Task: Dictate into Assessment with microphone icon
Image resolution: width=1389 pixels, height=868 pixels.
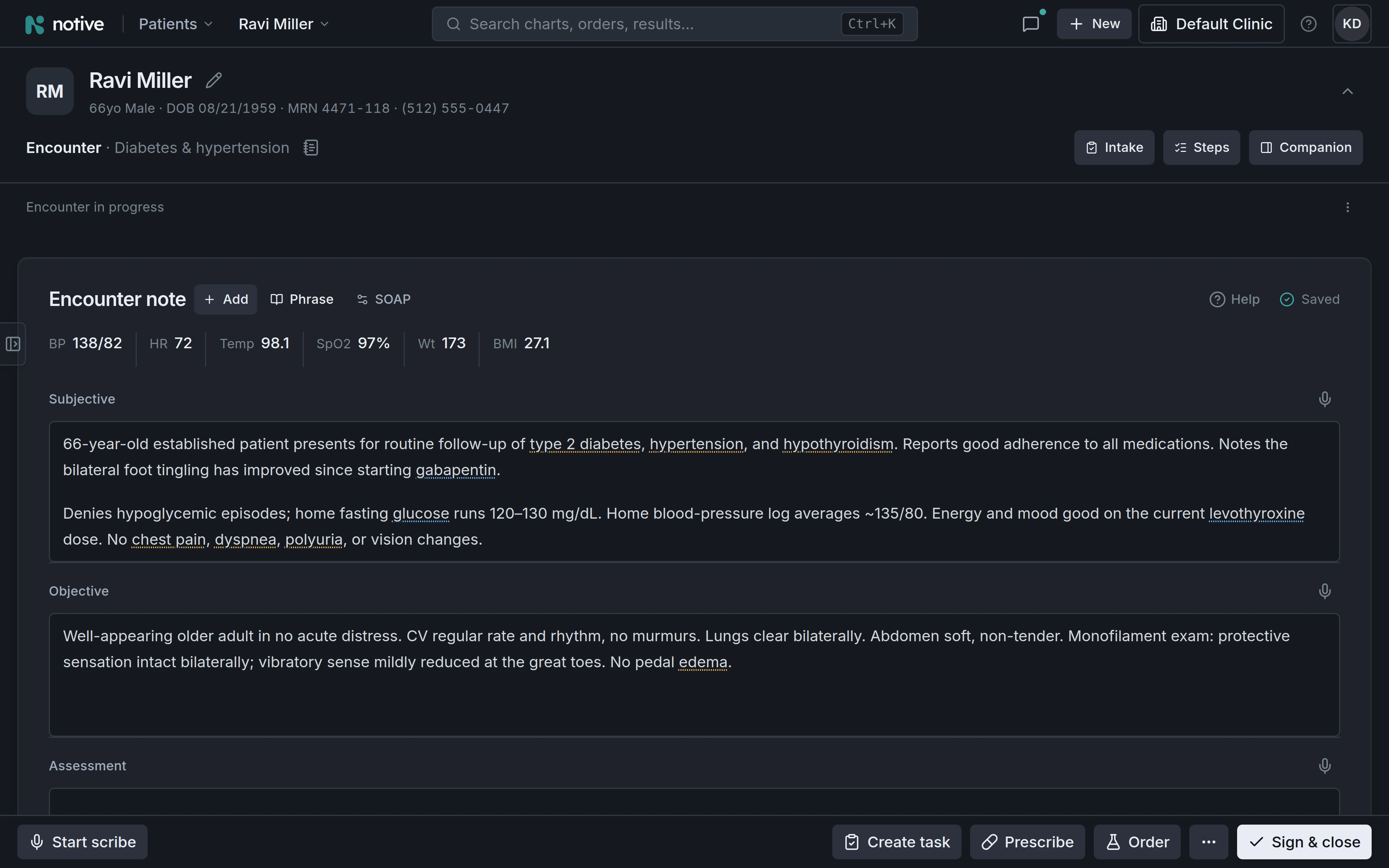Action: (x=1324, y=766)
